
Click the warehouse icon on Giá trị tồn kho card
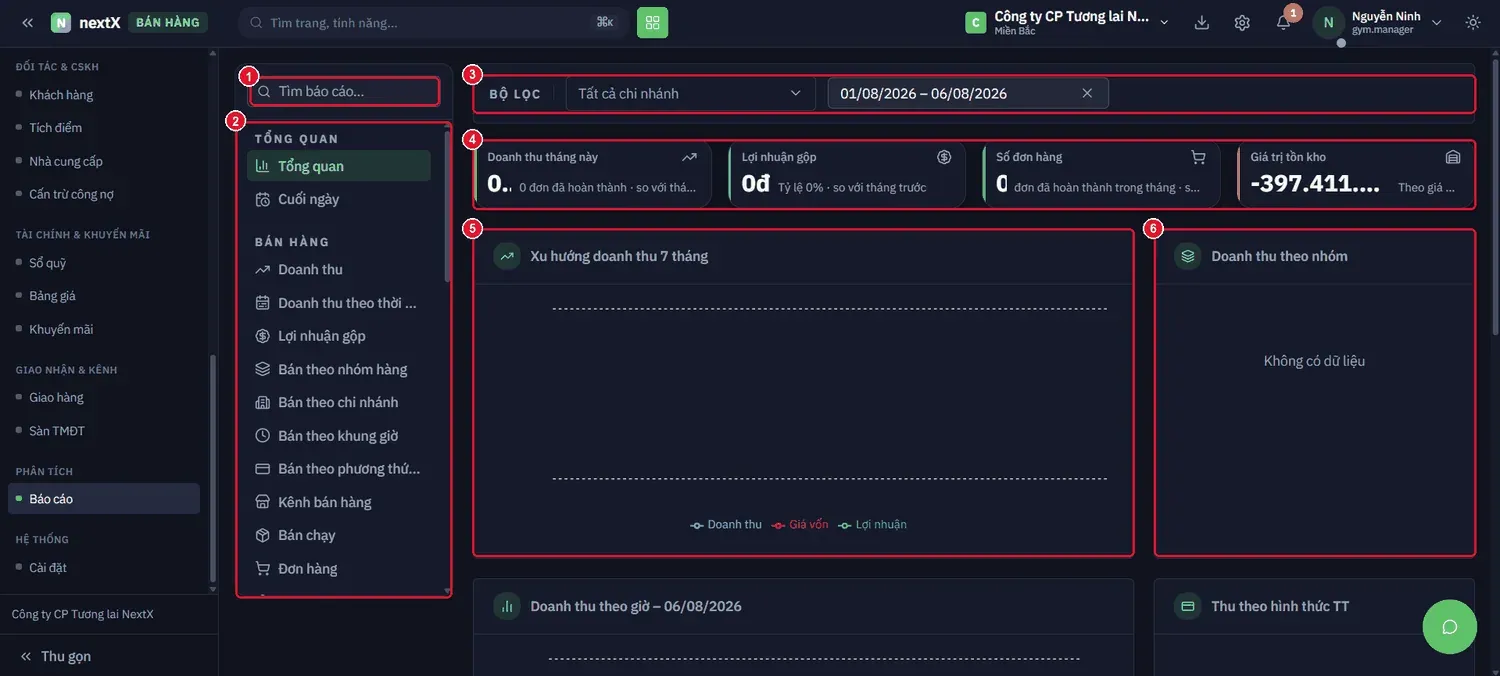[1453, 157]
